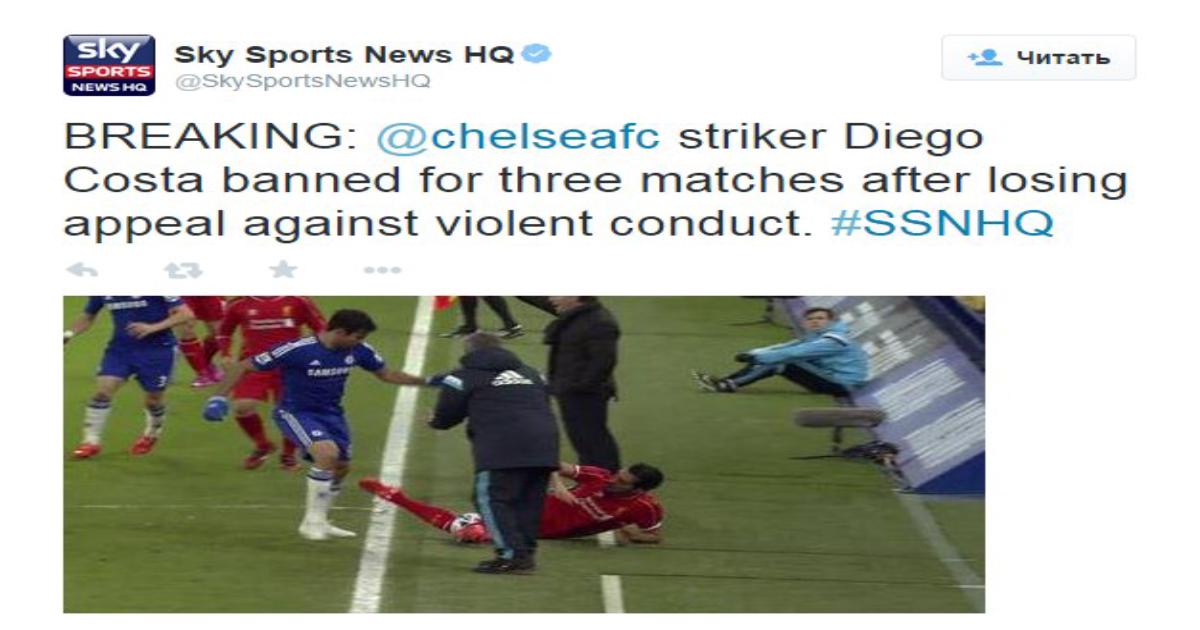Click the add-person icon in the Читать button
This screenshot has width=1200, height=630.
click(x=985, y=57)
